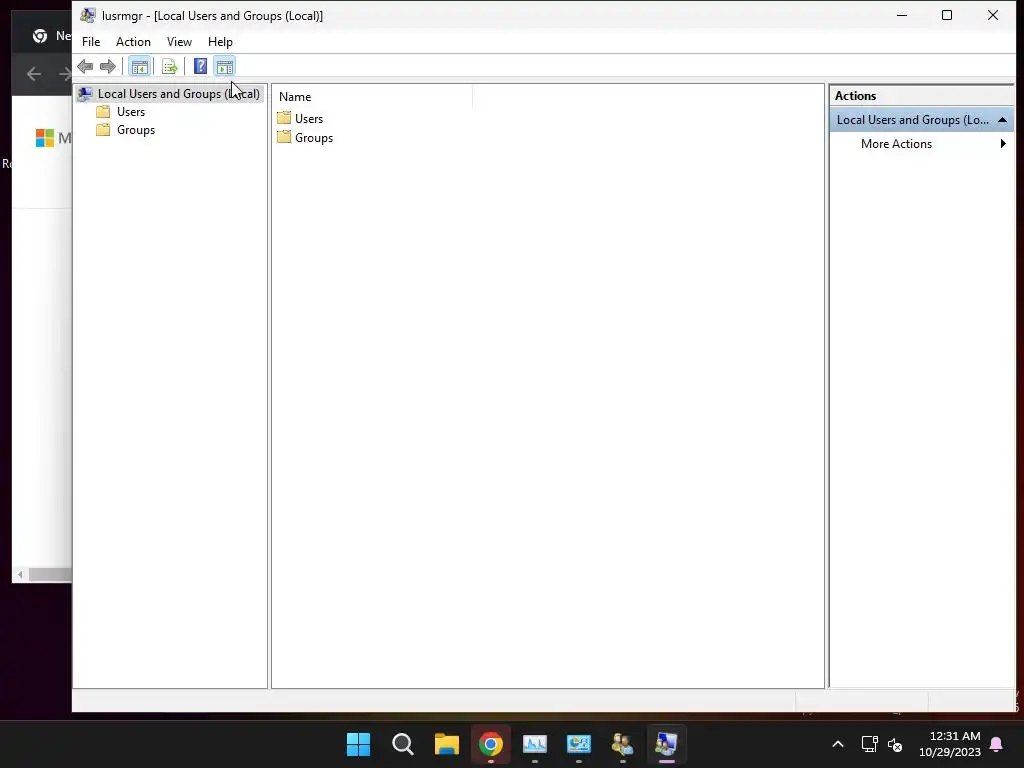Open Help via blue question mark icon
1024x768 pixels.
[200, 66]
